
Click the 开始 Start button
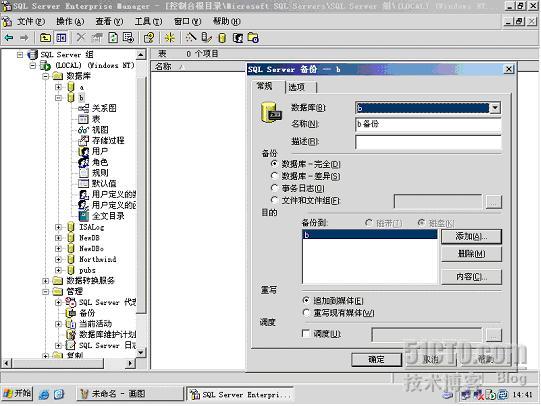pos(17,393)
